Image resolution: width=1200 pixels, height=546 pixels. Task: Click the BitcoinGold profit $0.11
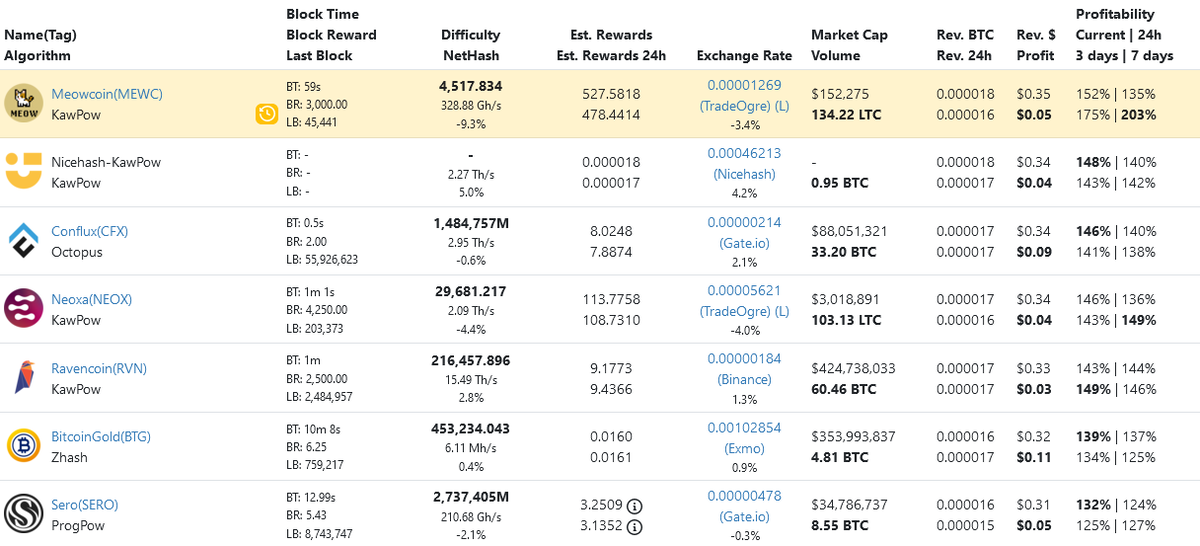(1034, 457)
